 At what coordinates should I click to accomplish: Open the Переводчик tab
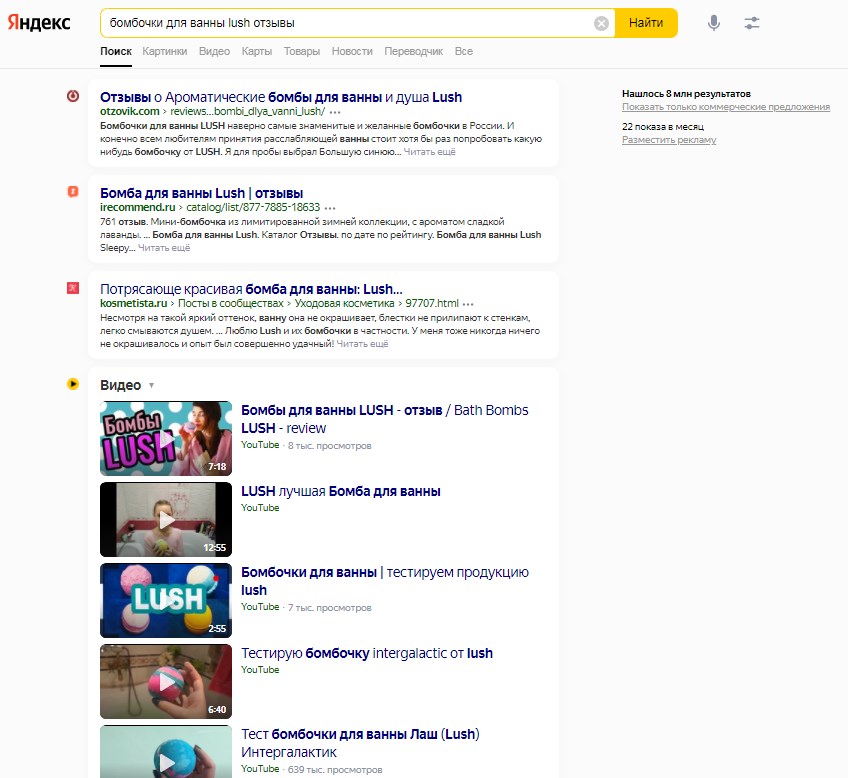click(414, 51)
